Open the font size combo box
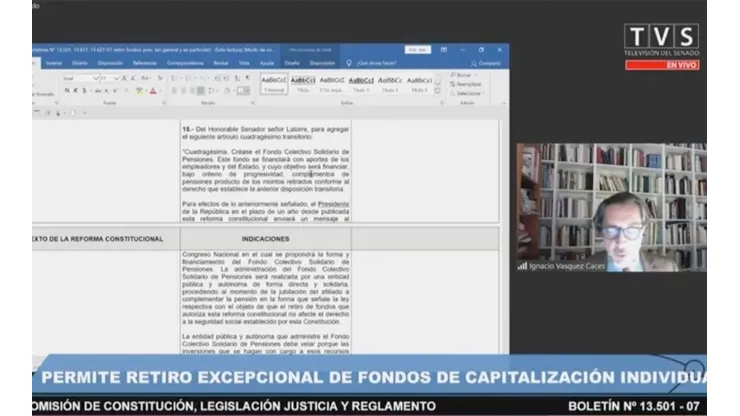 [x=109, y=78]
